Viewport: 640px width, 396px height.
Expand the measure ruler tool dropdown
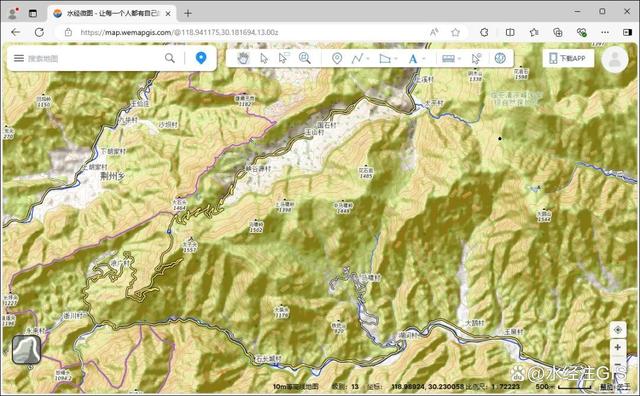tap(459, 59)
